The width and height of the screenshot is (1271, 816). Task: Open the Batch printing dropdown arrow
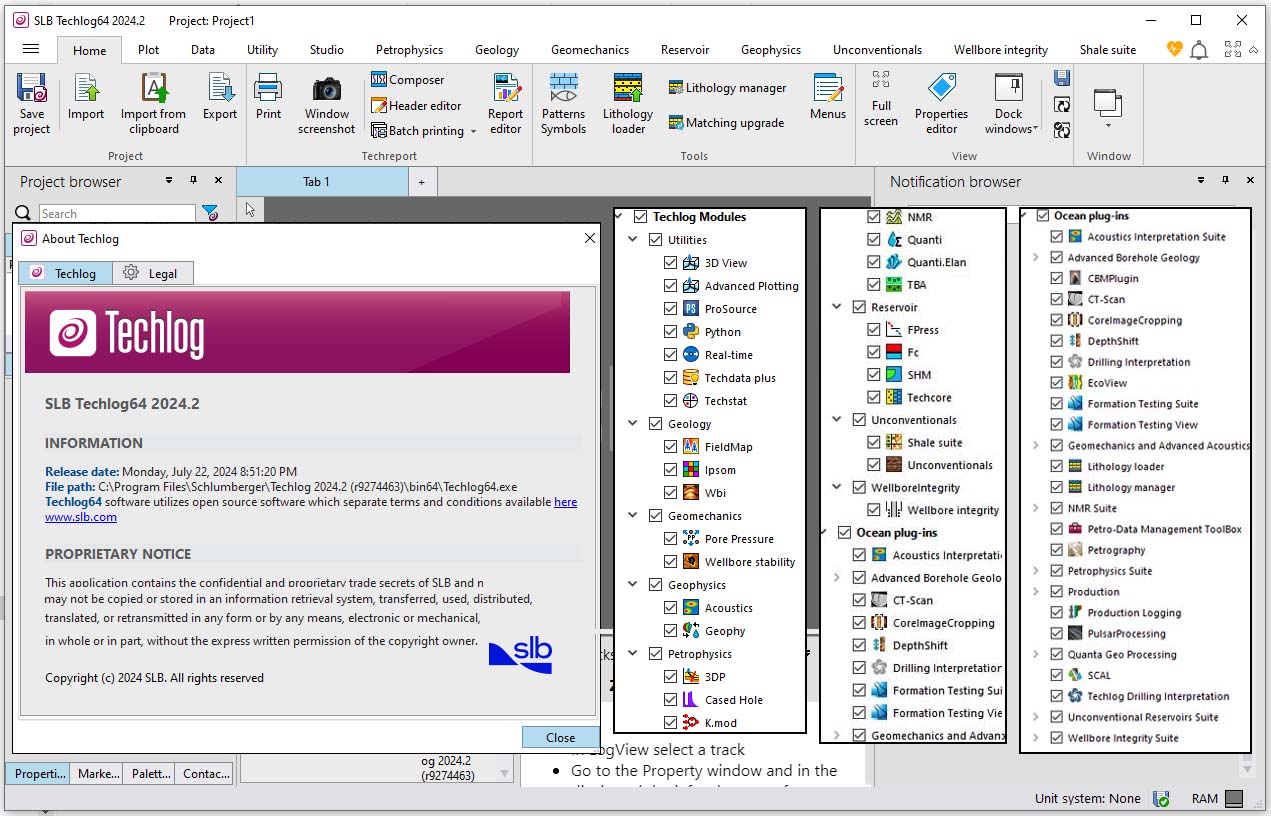473,132
